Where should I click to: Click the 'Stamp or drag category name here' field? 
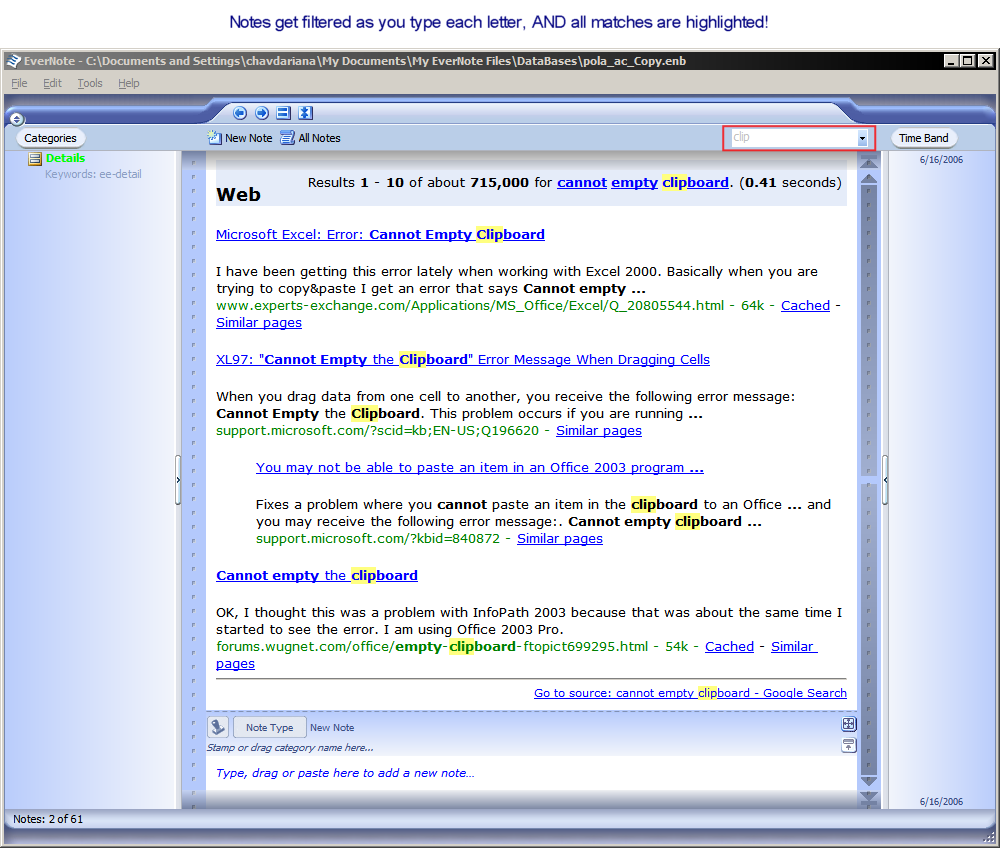pyautogui.click(x=290, y=747)
